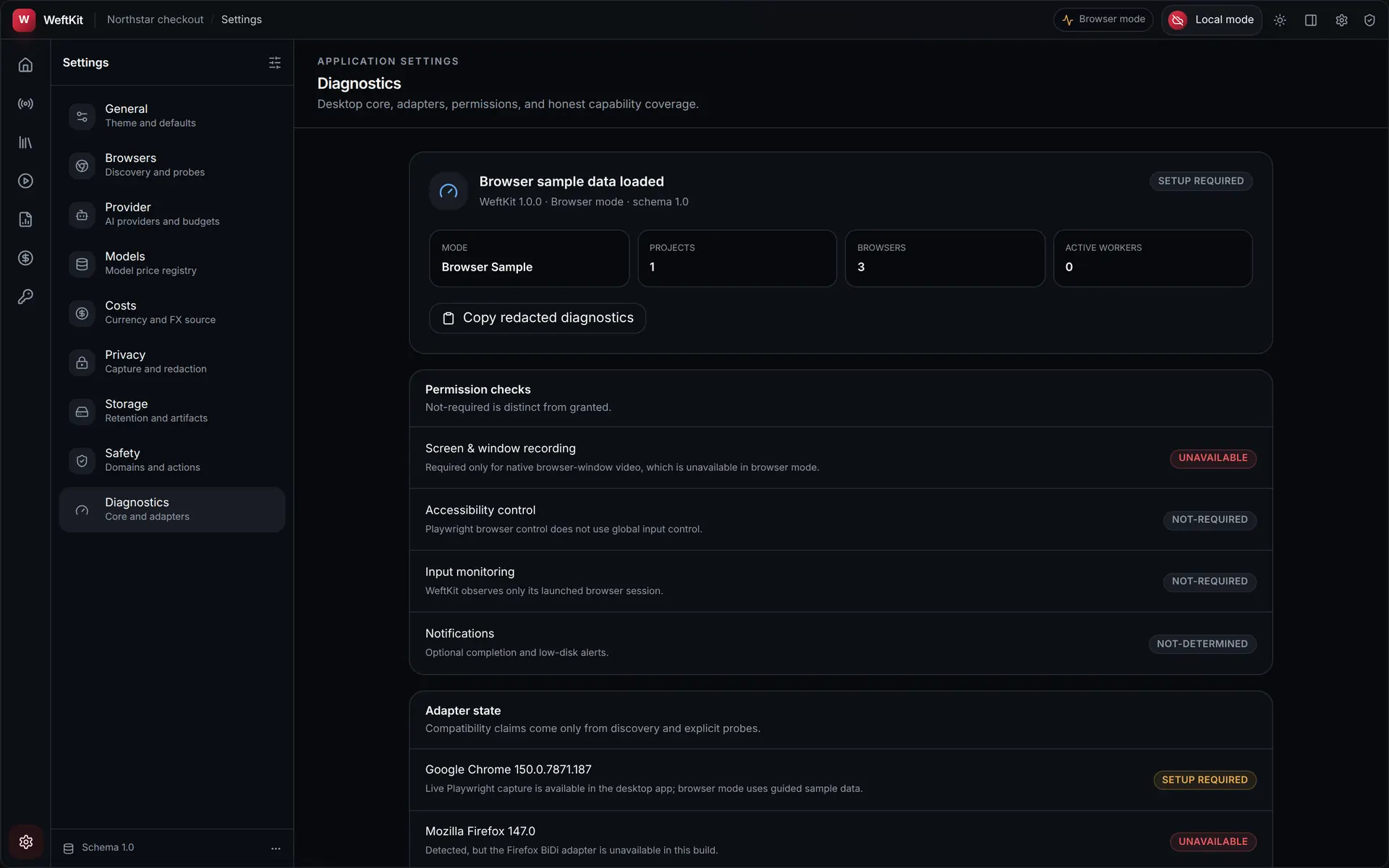Screen dimensions: 1389x868
Task: Open the top-bar settings gear icon
Action: [1341, 20]
